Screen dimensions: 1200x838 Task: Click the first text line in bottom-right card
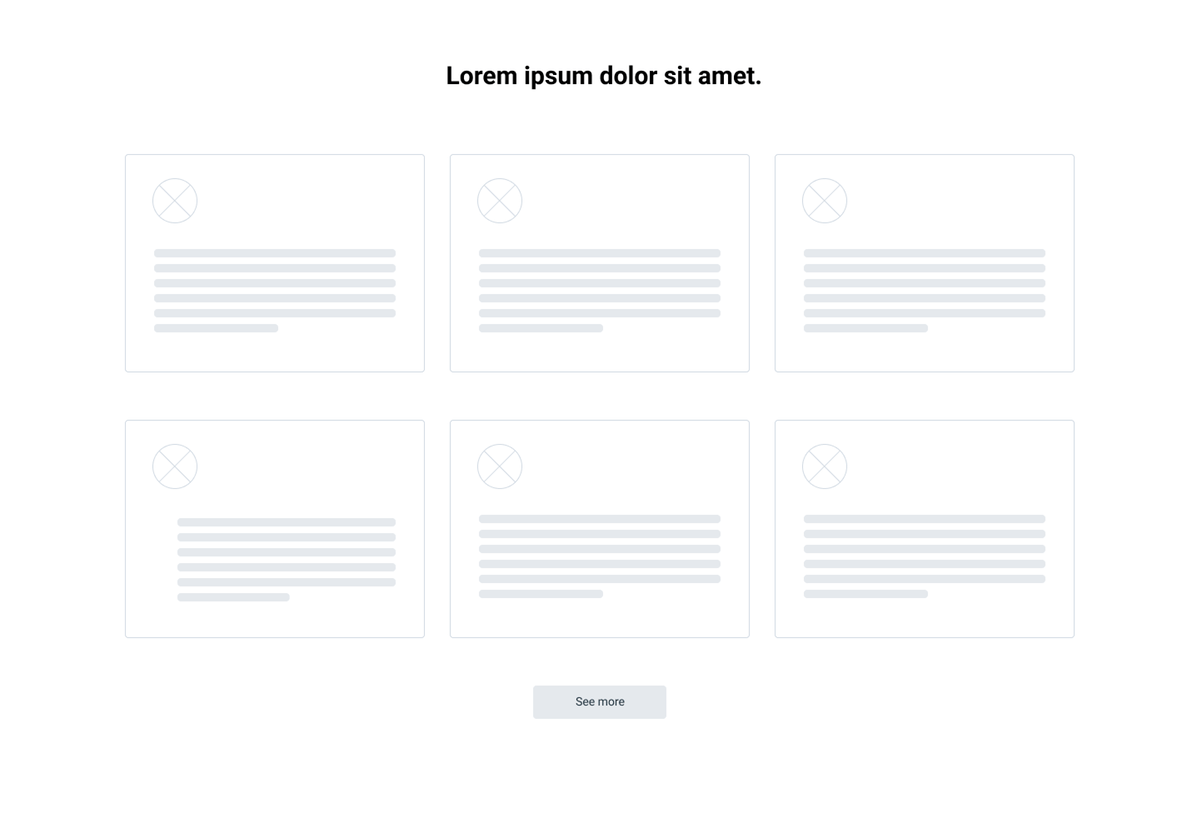924,519
